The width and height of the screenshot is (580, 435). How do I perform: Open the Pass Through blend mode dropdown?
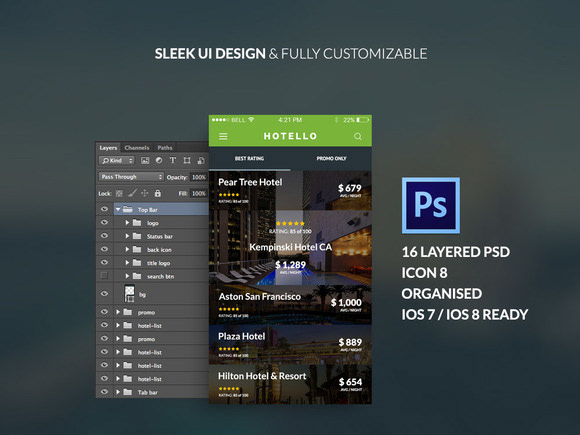[x=131, y=177]
